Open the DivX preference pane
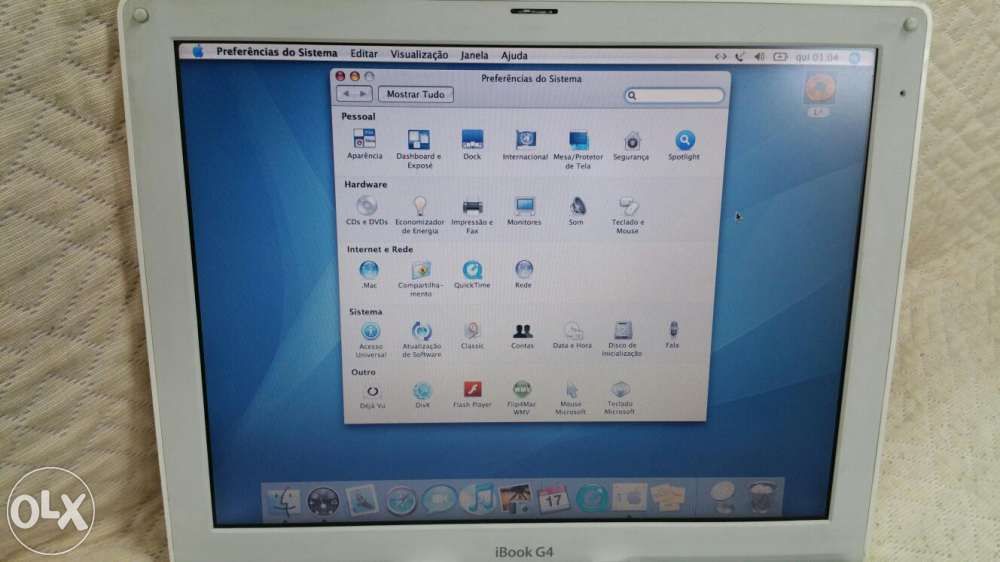This screenshot has width=1000, height=562. (422, 395)
